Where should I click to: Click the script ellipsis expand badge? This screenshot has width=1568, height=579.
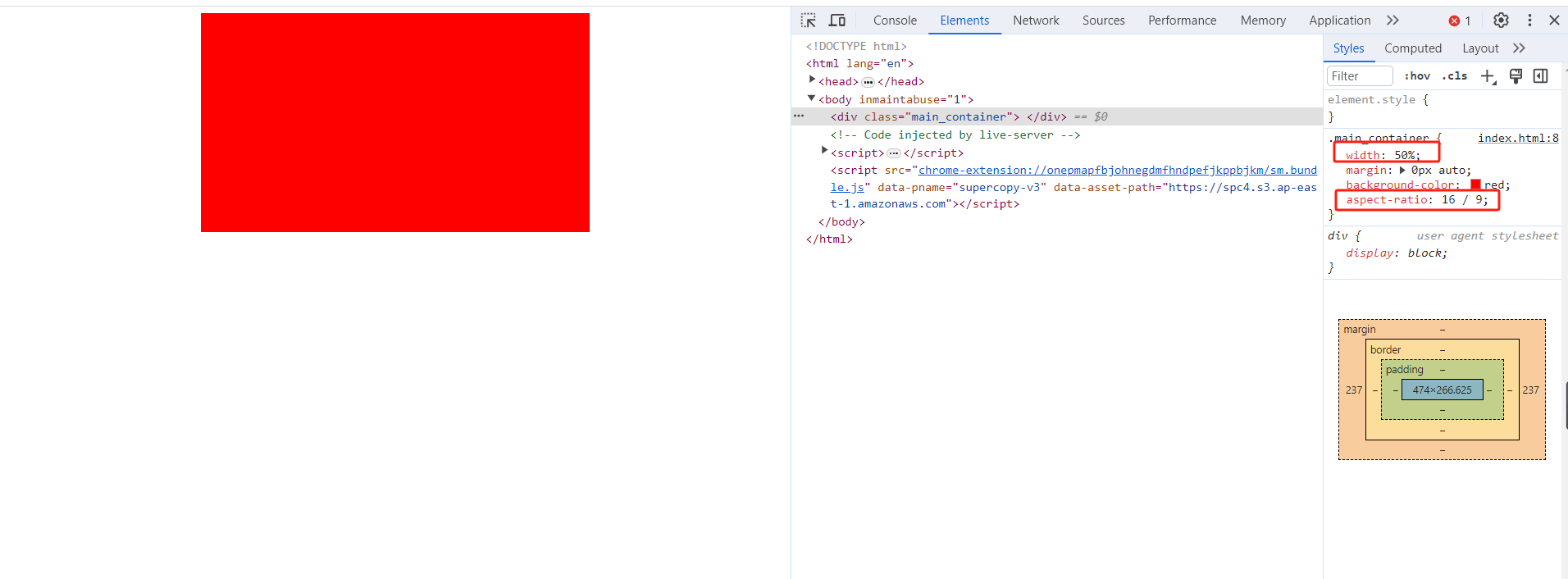point(893,153)
